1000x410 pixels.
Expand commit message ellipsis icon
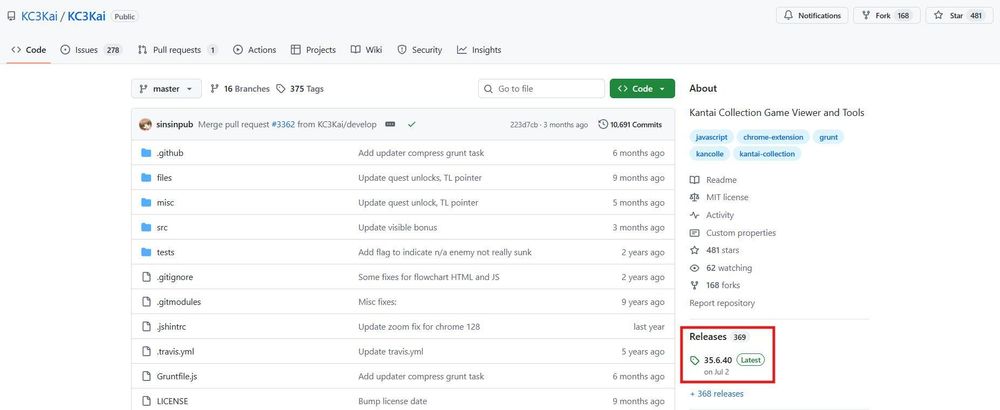click(x=390, y=124)
